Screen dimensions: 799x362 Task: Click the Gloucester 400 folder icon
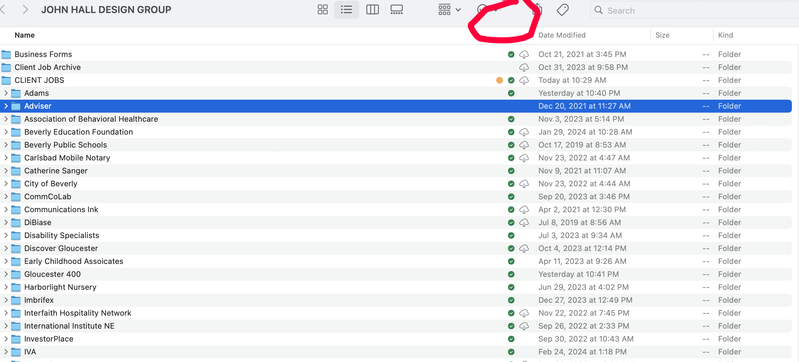(x=16, y=274)
